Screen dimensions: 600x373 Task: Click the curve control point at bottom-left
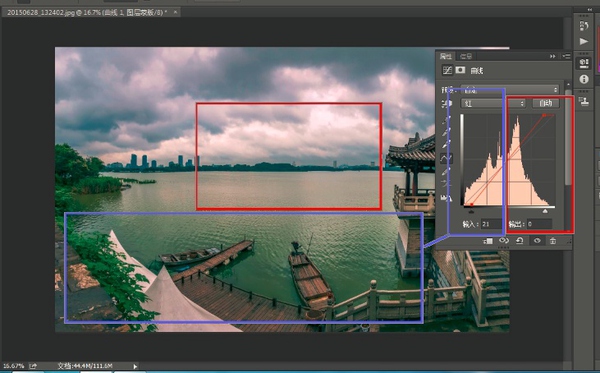(471, 204)
